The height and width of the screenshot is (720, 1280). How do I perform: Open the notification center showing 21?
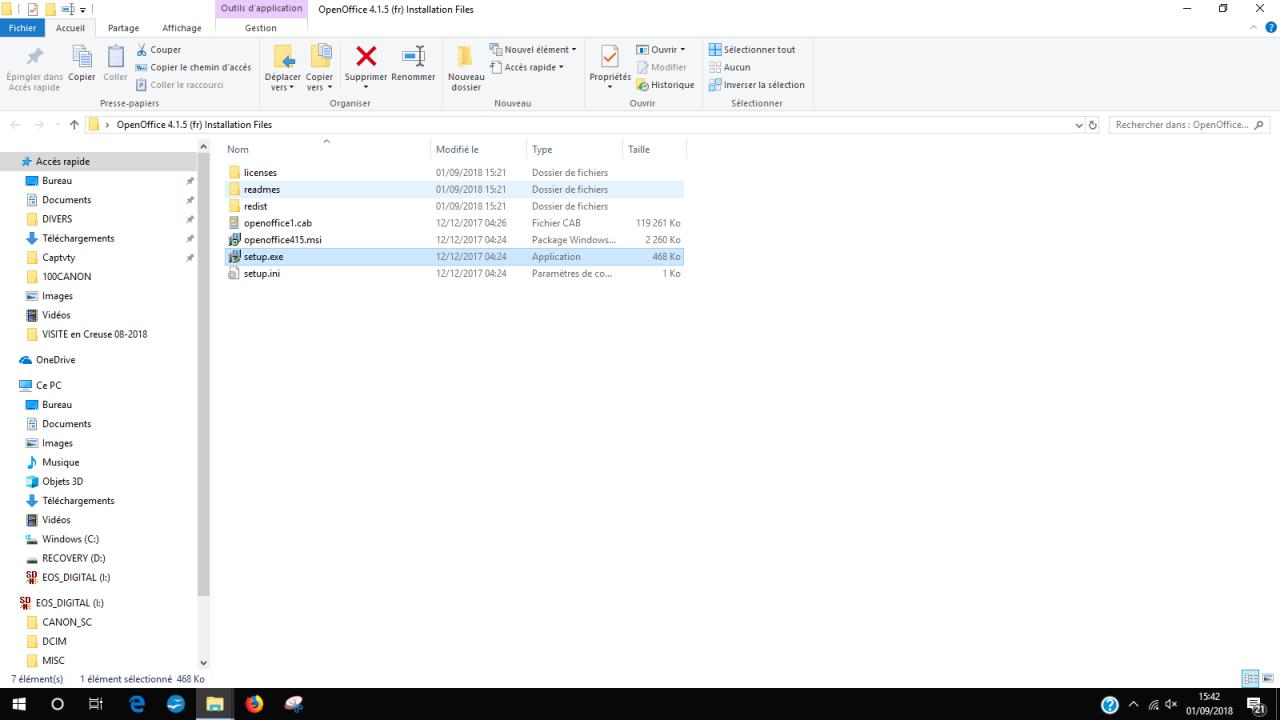tap(1257, 705)
